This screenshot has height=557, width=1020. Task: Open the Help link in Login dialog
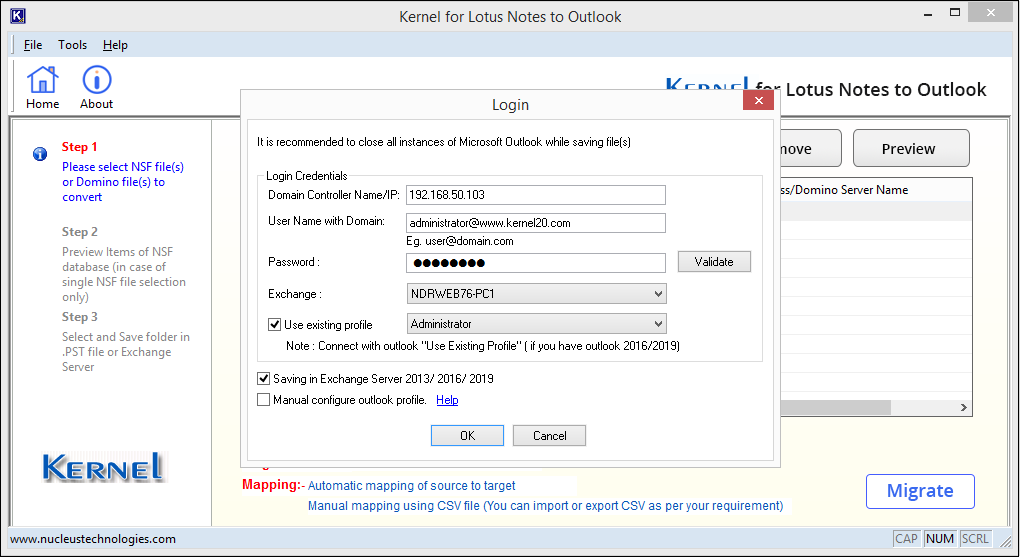pos(447,400)
